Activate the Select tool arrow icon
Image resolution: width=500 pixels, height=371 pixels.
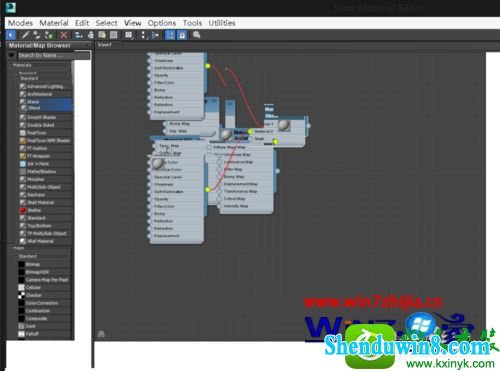tap(11, 35)
